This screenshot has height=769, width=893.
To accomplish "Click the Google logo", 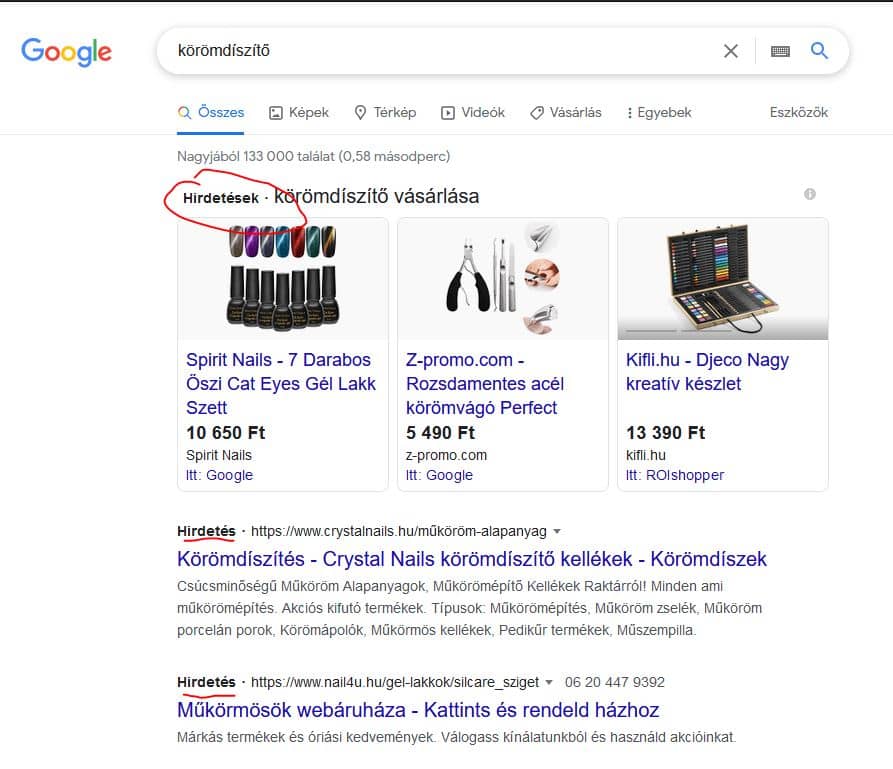I will (66, 52).
